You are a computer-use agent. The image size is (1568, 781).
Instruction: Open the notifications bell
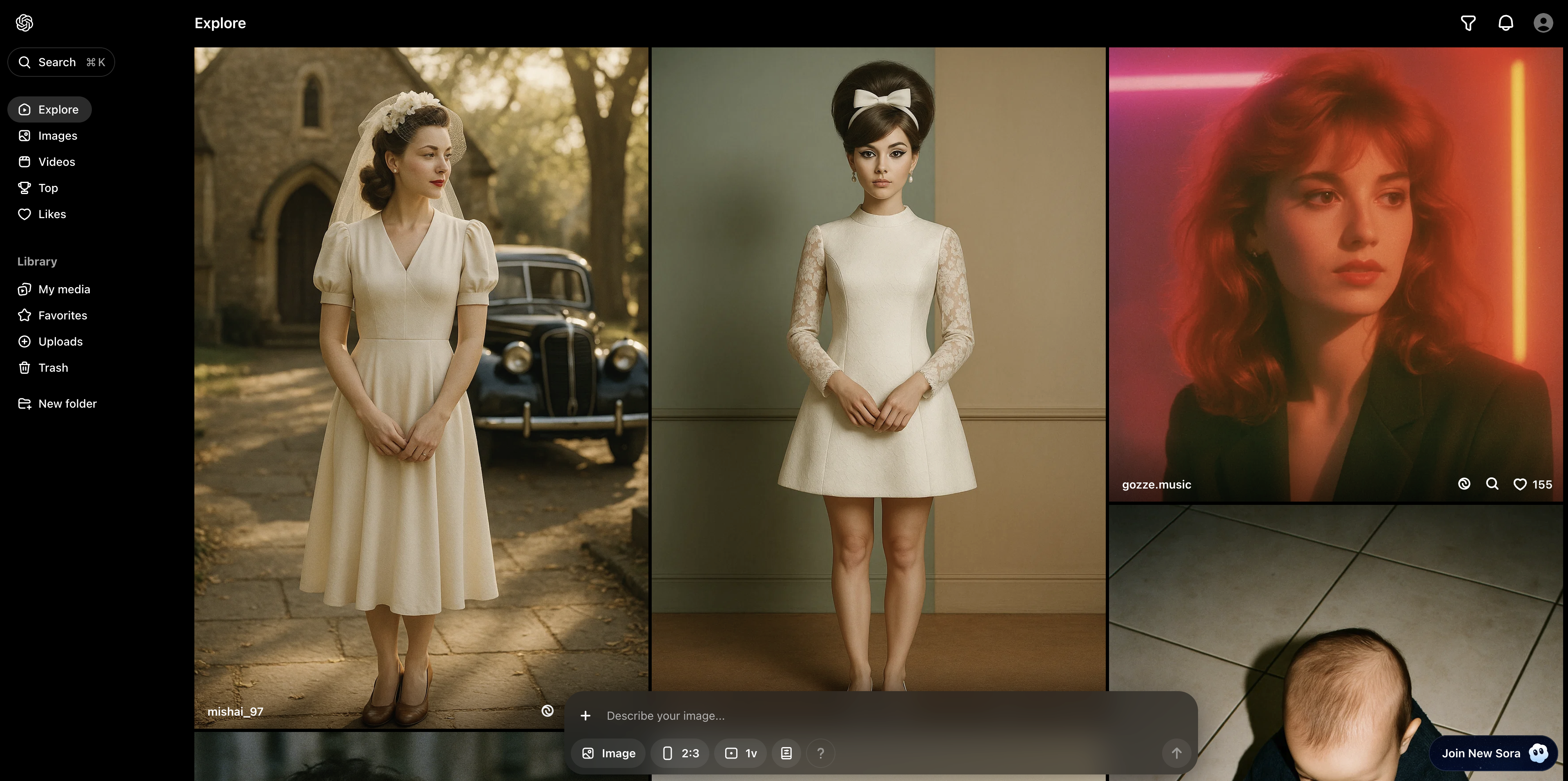coord(1505,23)
